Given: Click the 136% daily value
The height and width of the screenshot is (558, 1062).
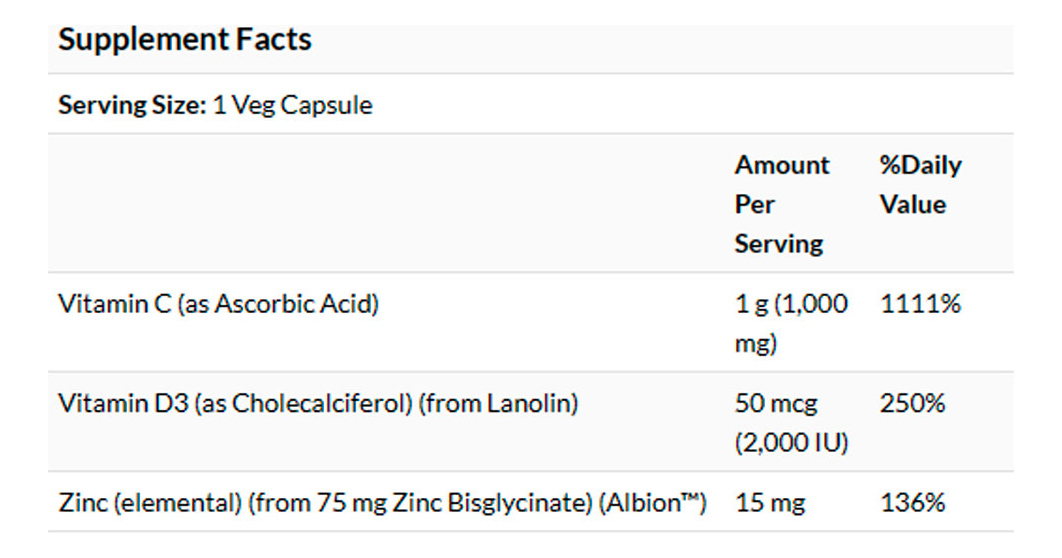Looking at the screenshot, I should point(913,503).
